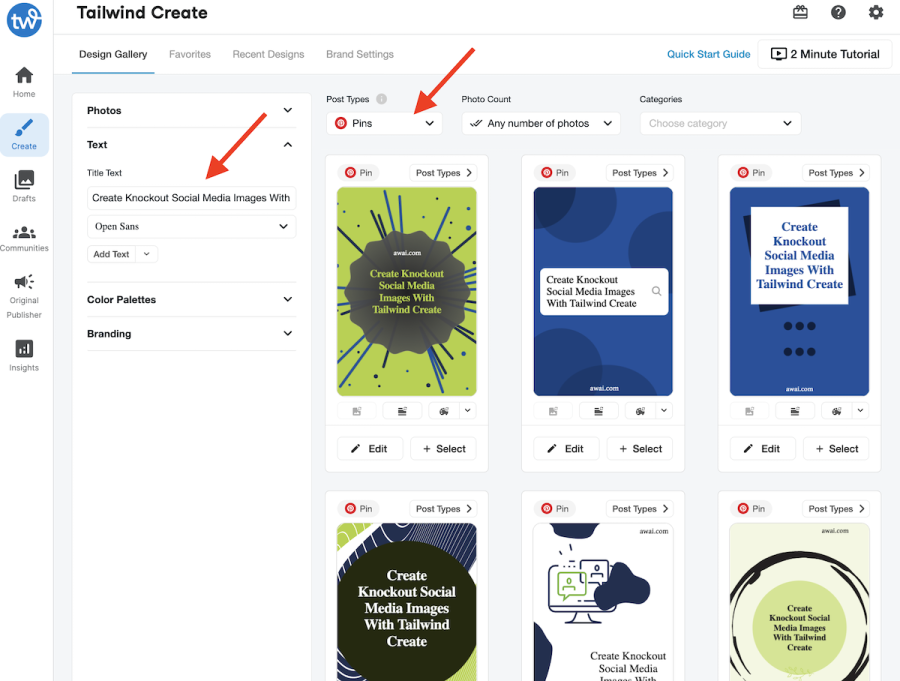Open Home from the sidebar

coord(24,82)
